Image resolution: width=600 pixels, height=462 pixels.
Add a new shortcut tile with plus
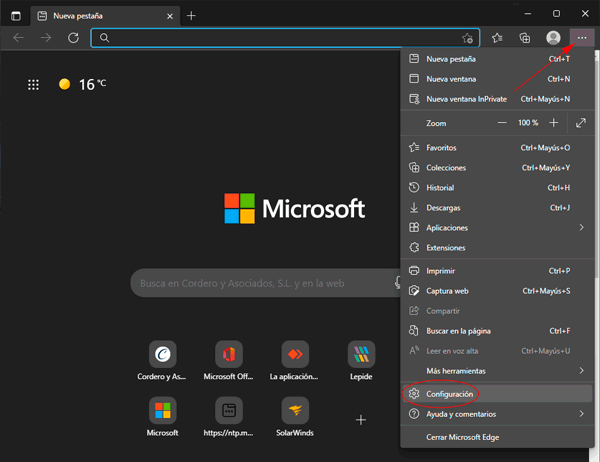(x=360, y=420)
